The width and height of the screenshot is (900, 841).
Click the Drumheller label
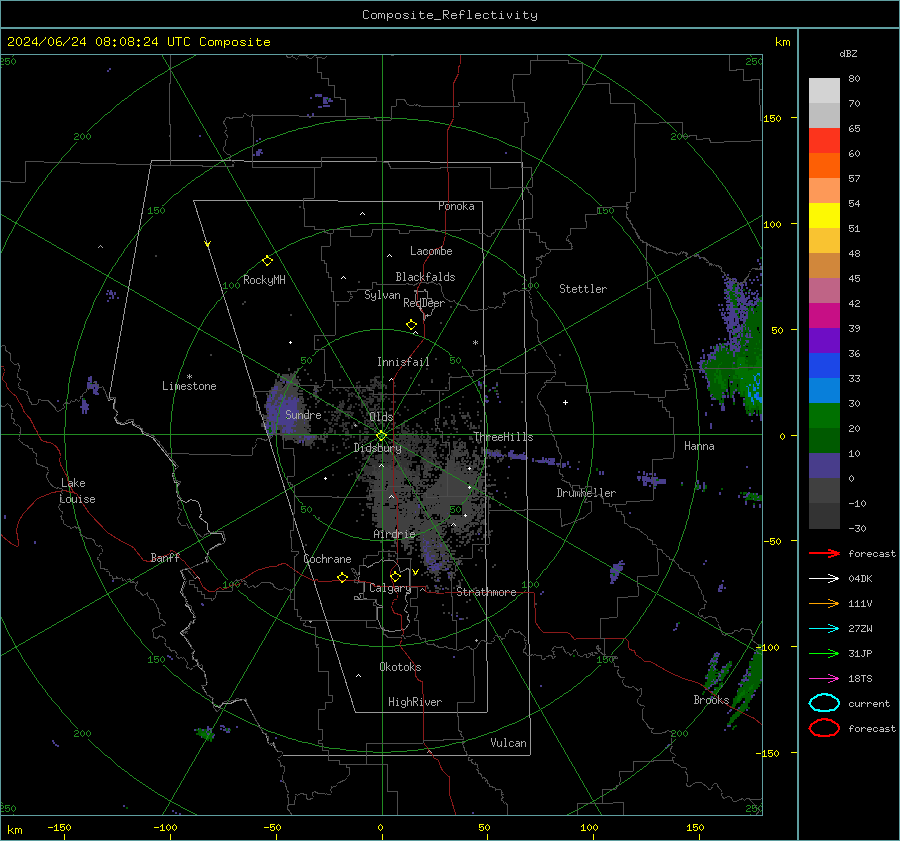tap(586, 493)
